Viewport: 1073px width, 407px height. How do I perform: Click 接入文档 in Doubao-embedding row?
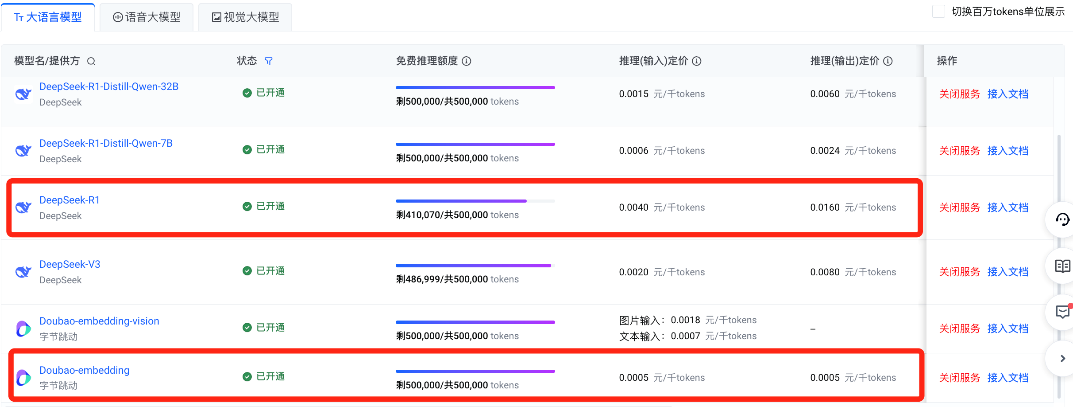1008,378
